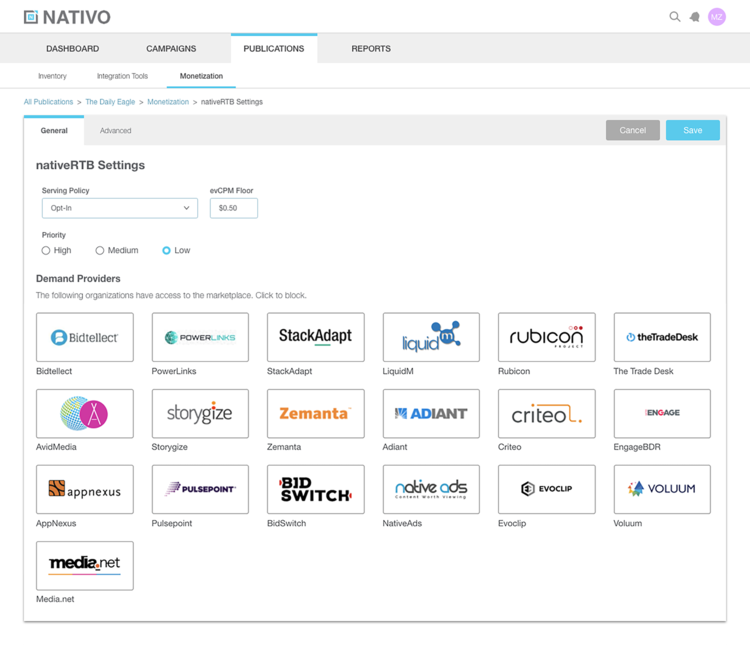Select Medium priority radio button
Viewport: 750px width, 645px height.
click(x=99, y=250)
